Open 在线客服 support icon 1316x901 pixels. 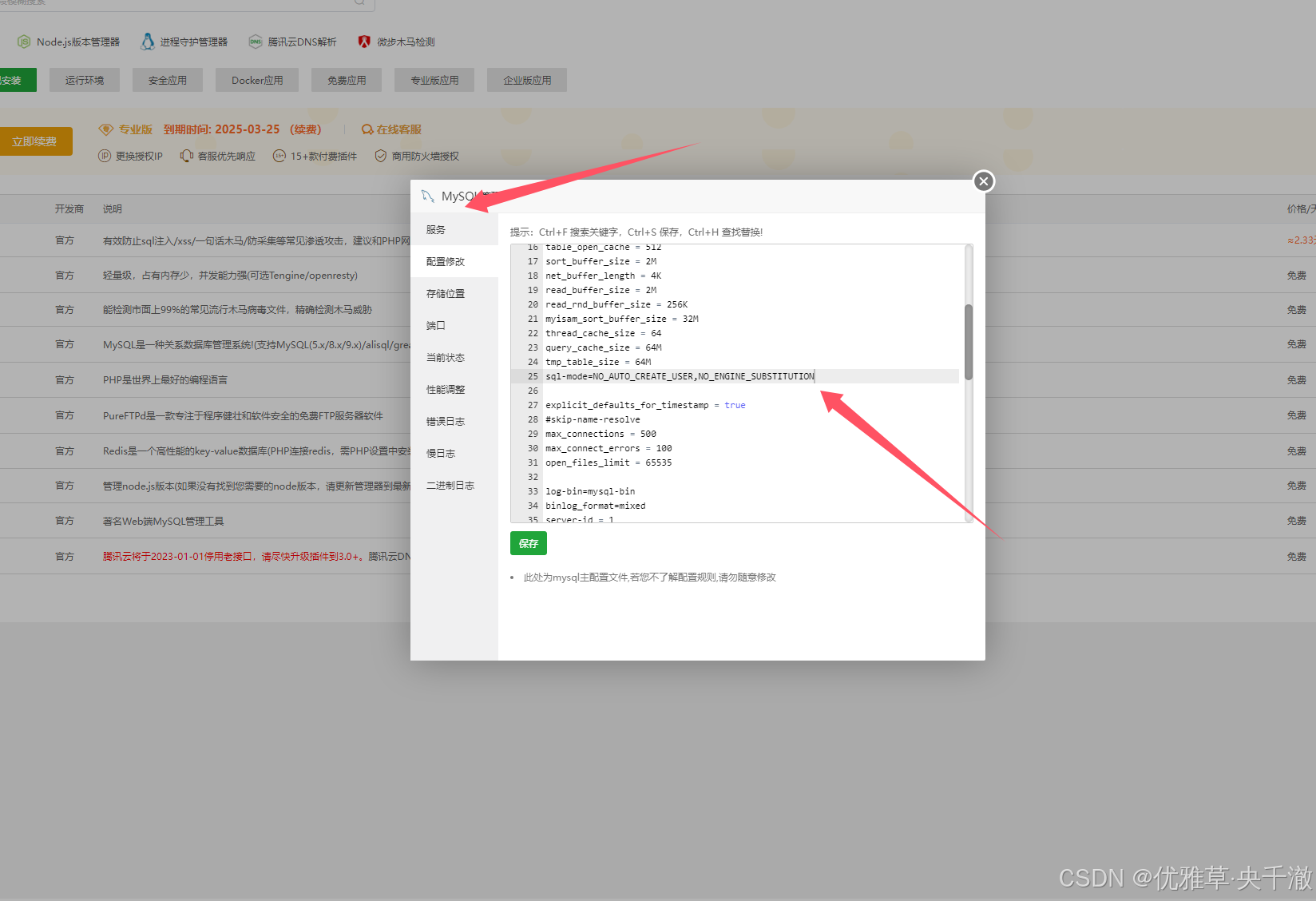pyautogui.click(x=367, y=129)
